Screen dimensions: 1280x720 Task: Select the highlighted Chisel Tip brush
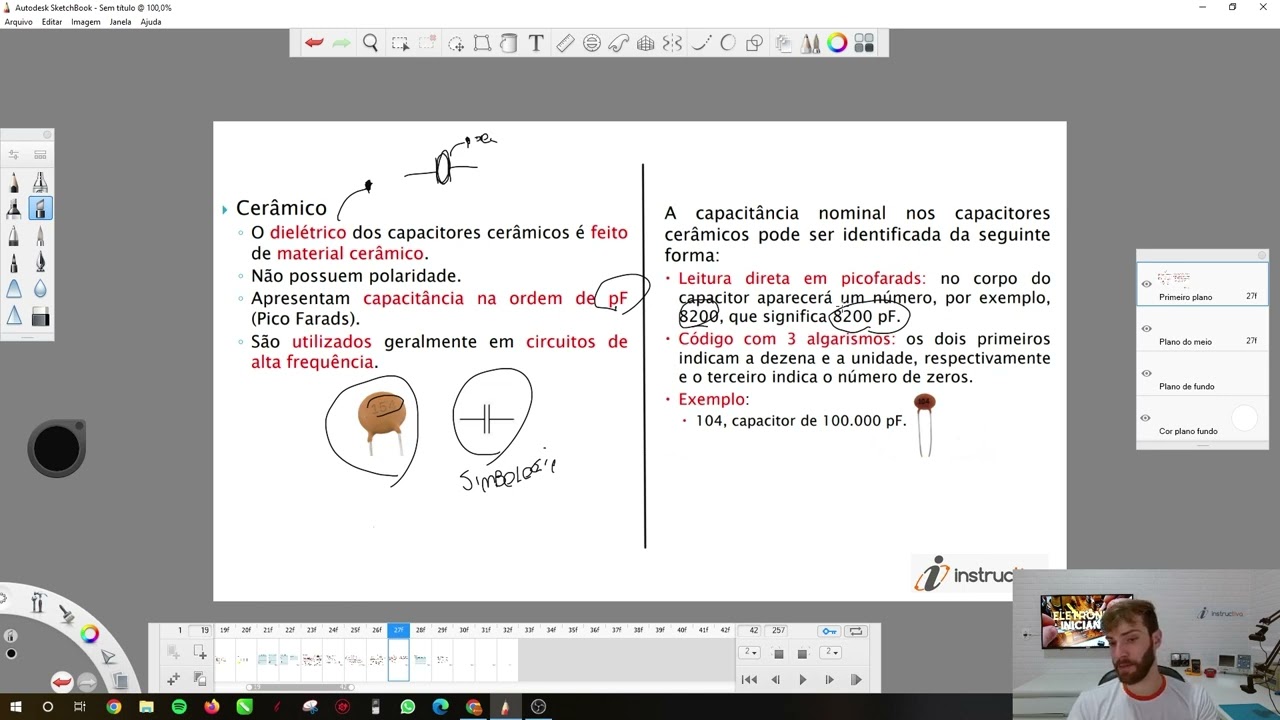pos(40,209)
